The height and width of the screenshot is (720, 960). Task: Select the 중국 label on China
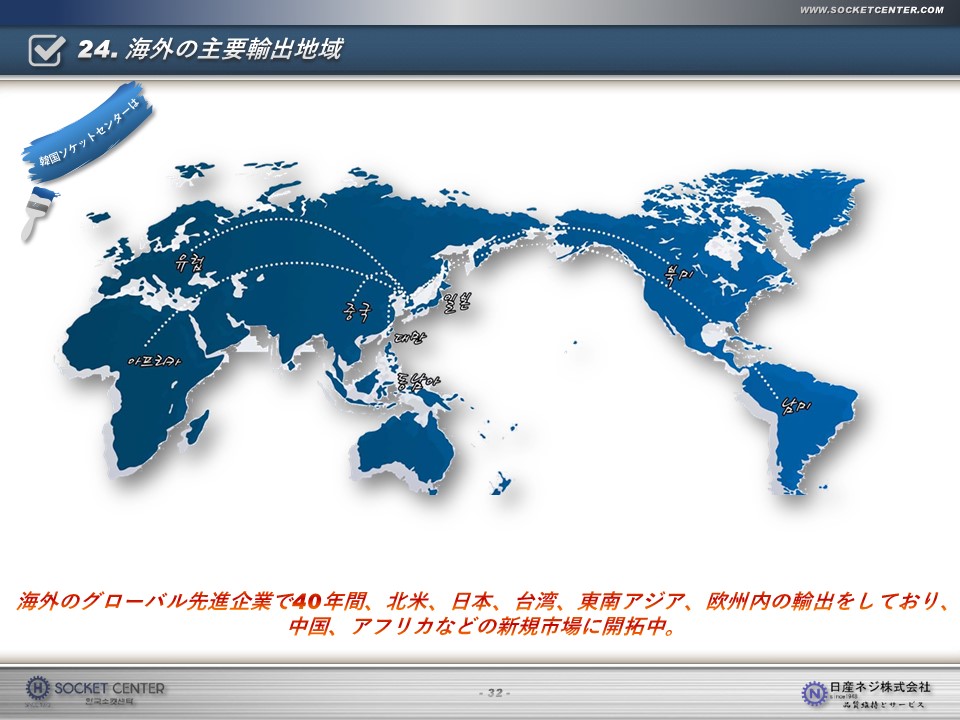(357, 308)
